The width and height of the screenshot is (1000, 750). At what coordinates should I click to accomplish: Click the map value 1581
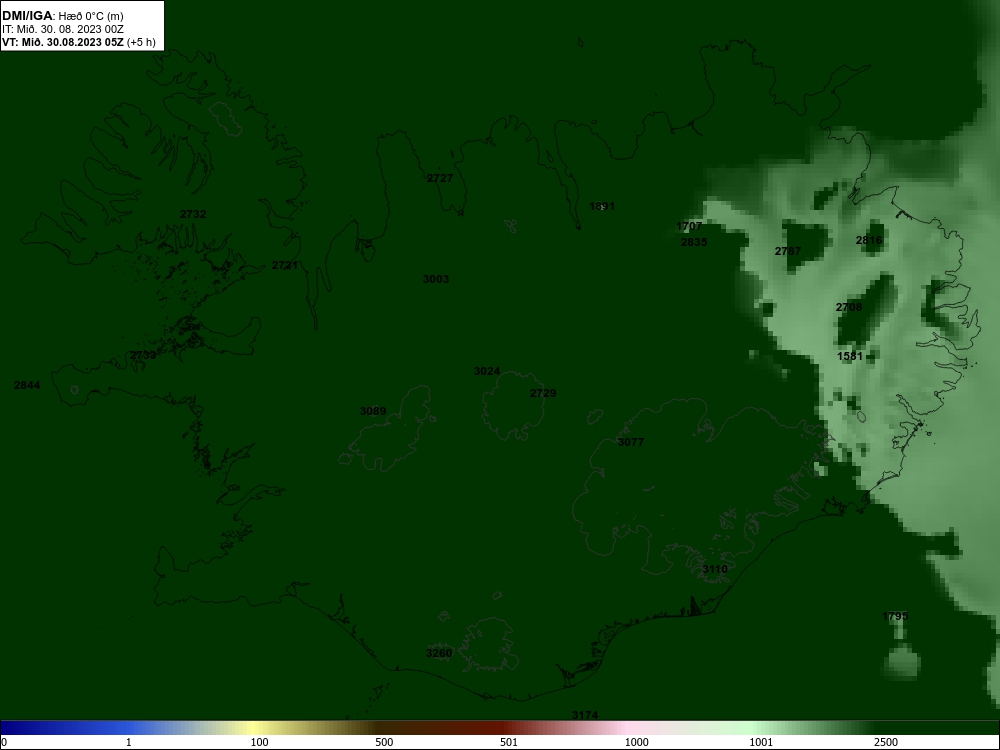click(849, 357)
